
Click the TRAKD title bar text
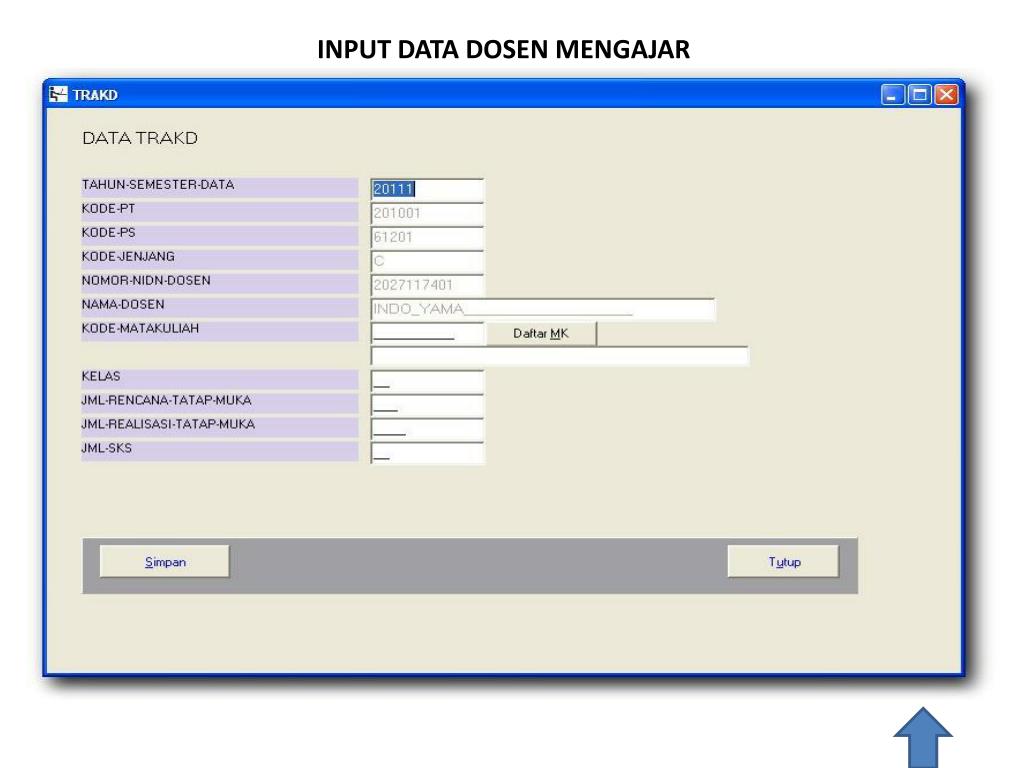point(95,95)
